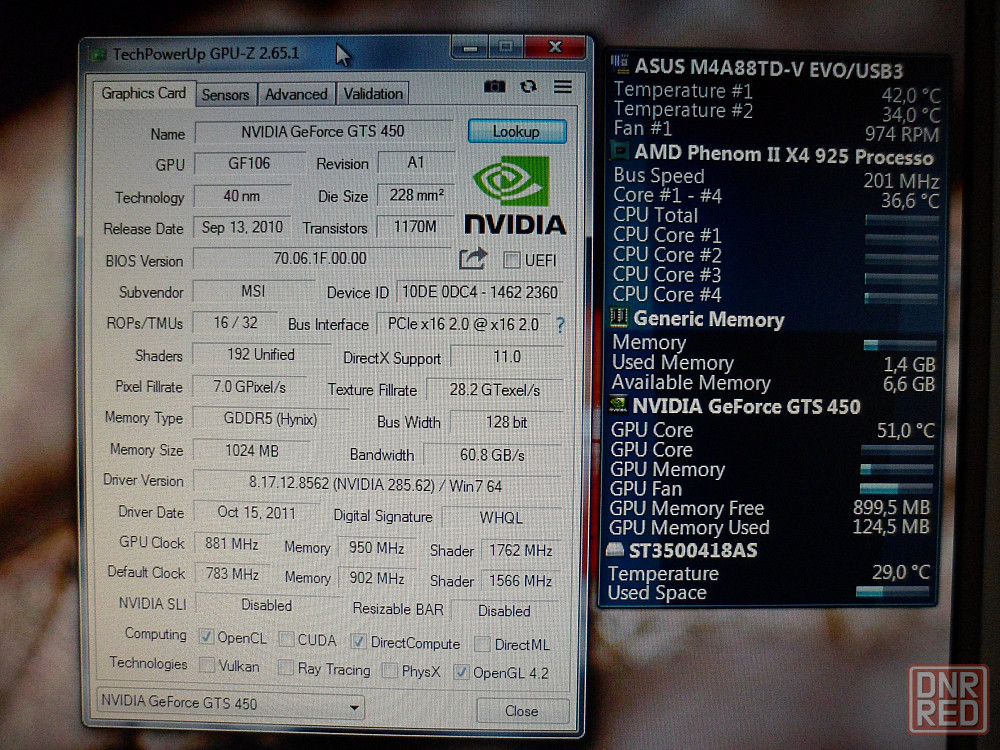The width and height of the screenshot is (1000, 750).
Task: Open the GPU-Z hamburger menu
Action: tap(562, 87)
